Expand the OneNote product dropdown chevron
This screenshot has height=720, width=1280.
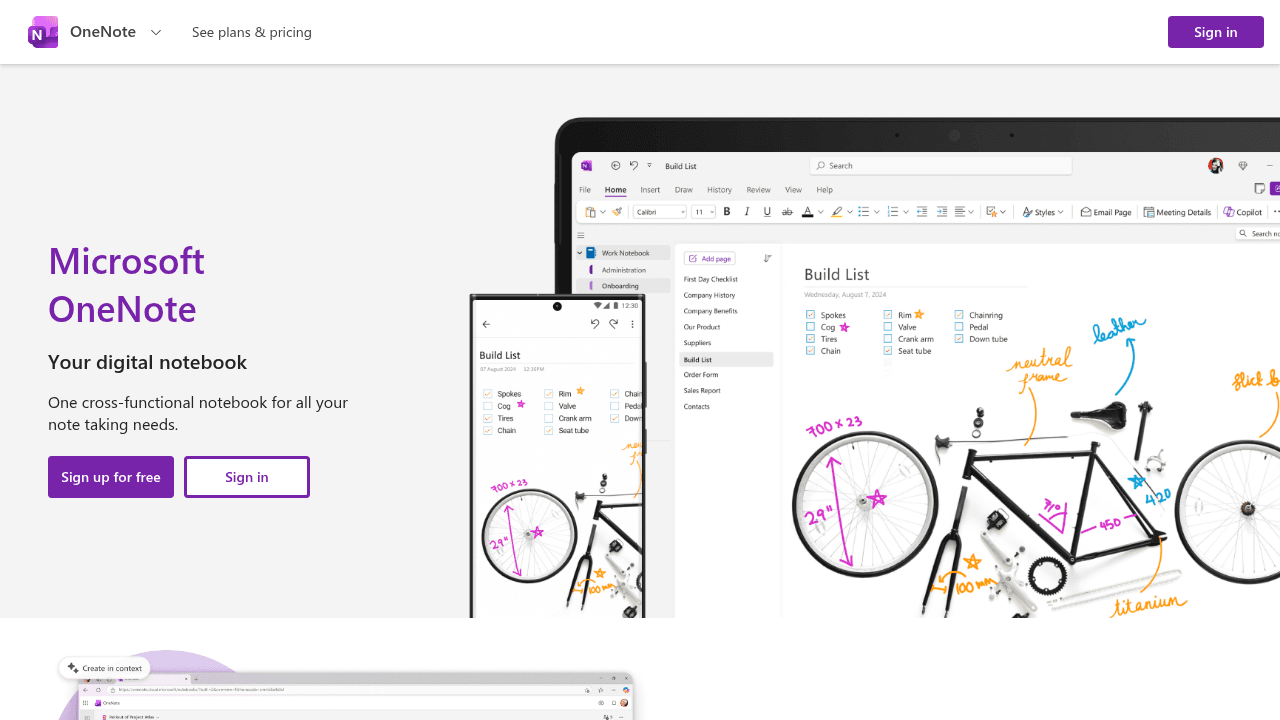156,32
